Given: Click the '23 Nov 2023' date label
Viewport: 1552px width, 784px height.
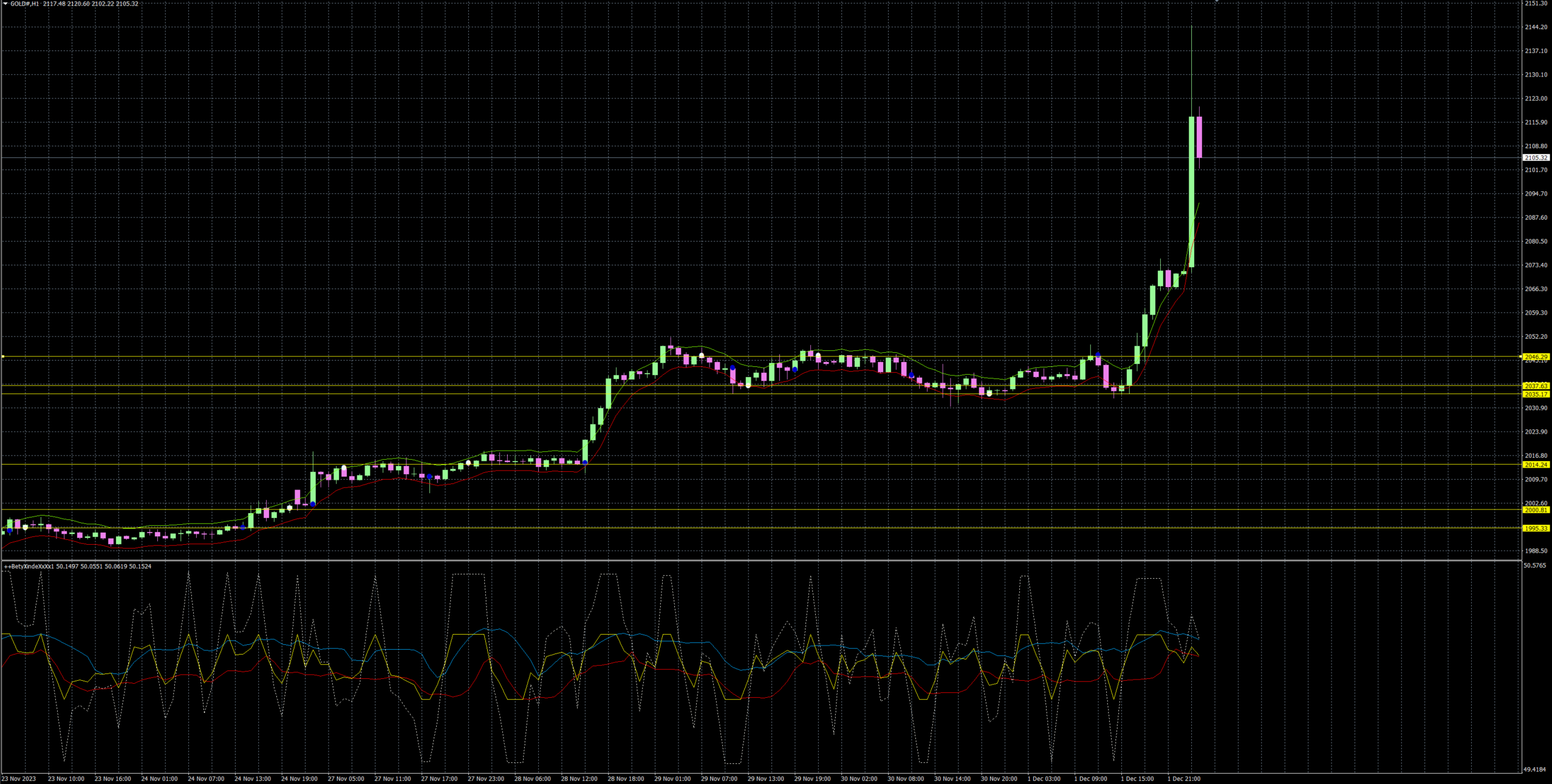Looking at the screenshot, I should point(19,779).
